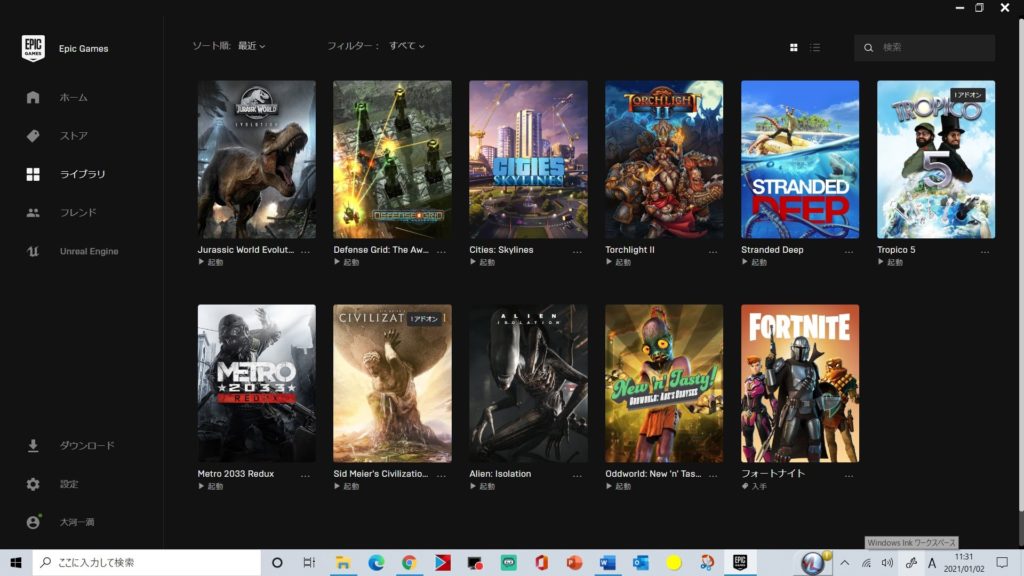1024x576 pixels.
Task: Select the Oddworld New 'n' Tasty cover
Action: 664,383
